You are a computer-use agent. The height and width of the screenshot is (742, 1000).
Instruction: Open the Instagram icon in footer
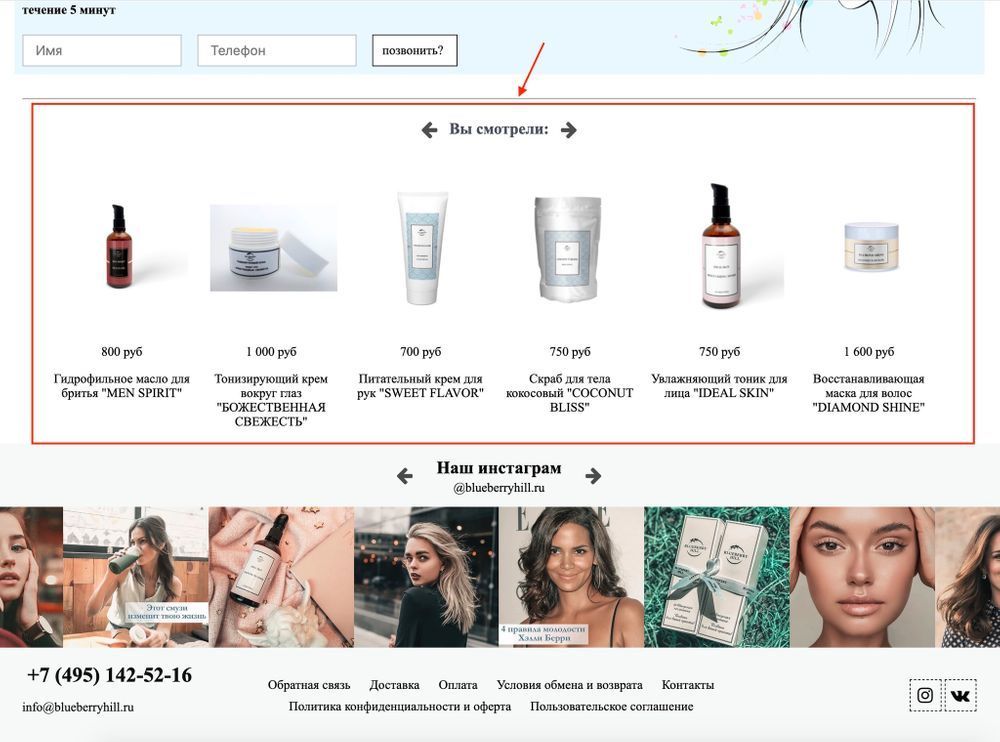[925, 695]
